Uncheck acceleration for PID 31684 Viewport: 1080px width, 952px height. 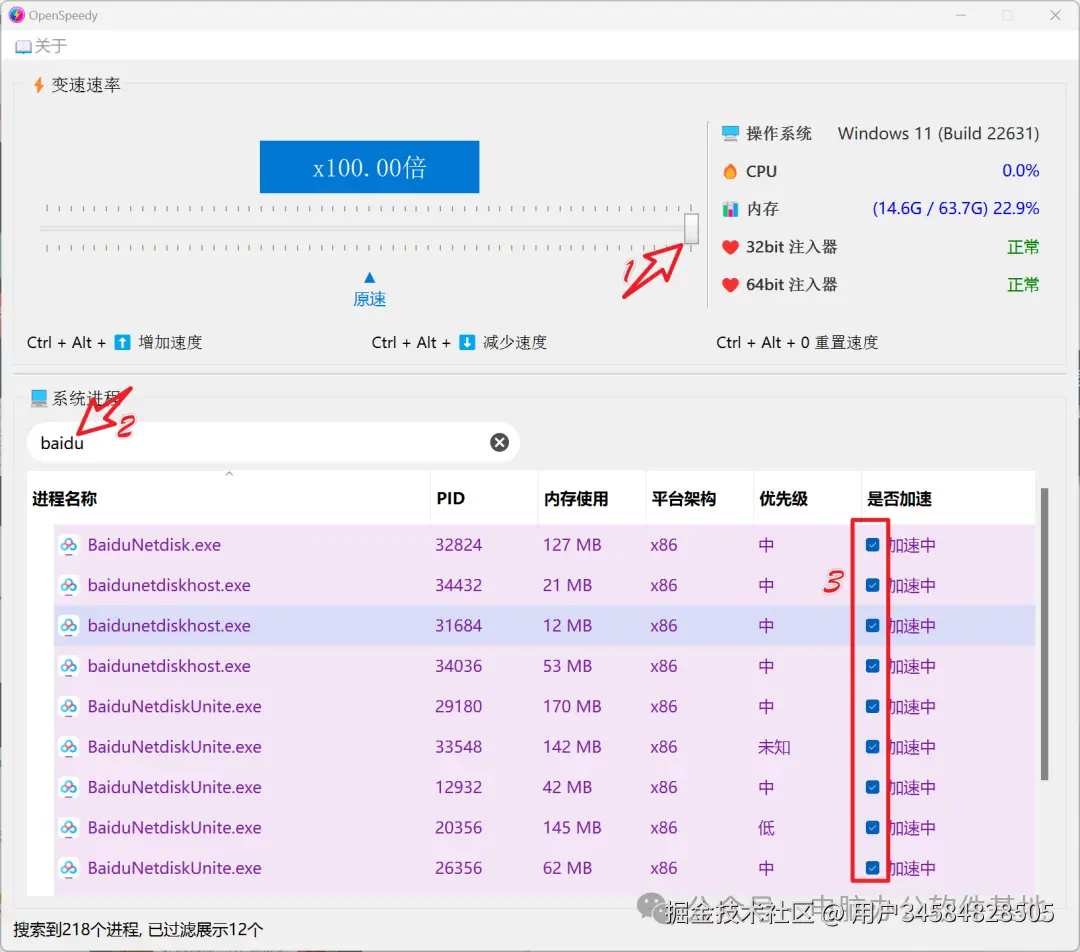[x=872, y=625]
